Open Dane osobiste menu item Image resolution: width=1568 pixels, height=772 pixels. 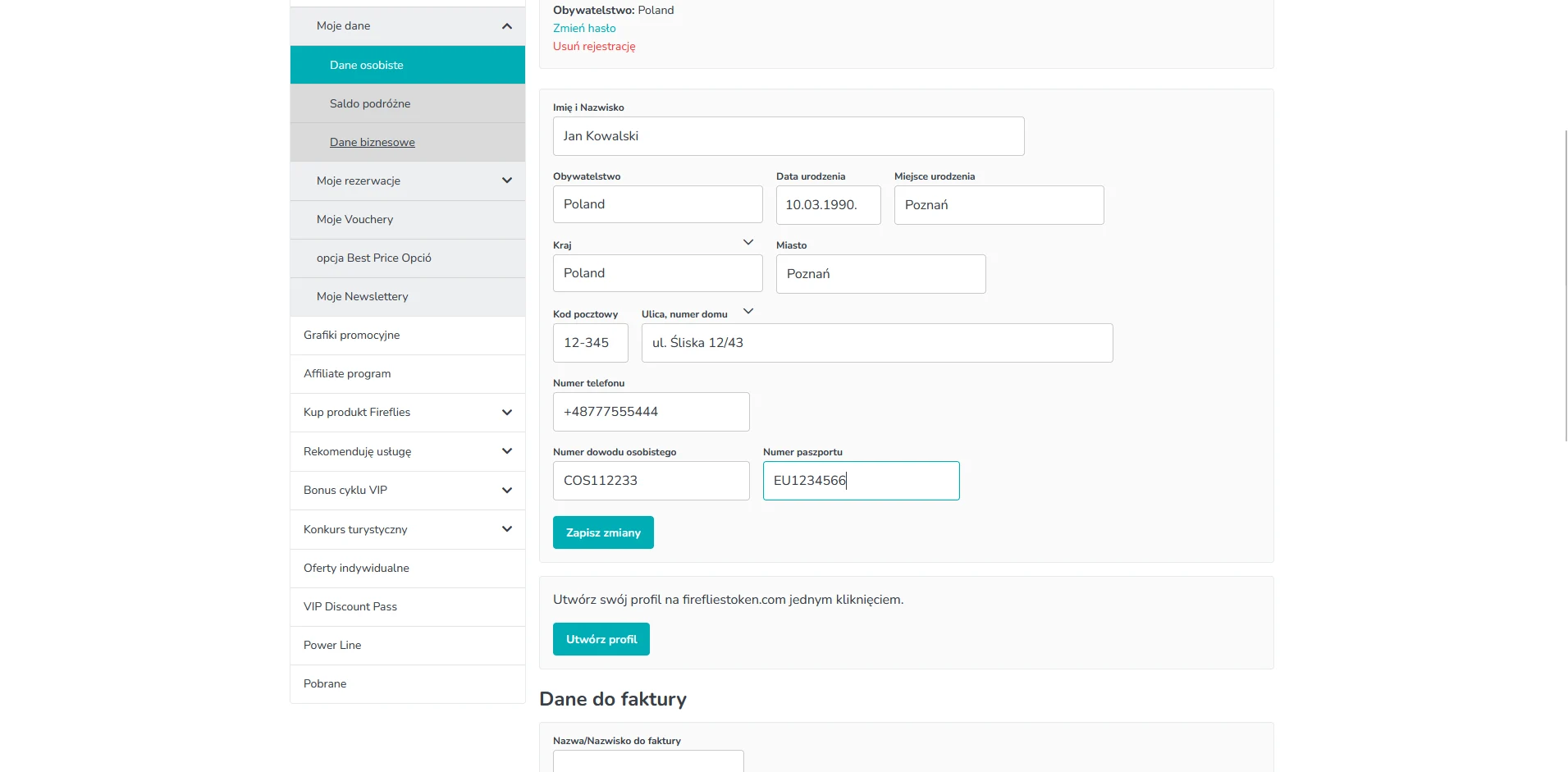coord(366,65)
